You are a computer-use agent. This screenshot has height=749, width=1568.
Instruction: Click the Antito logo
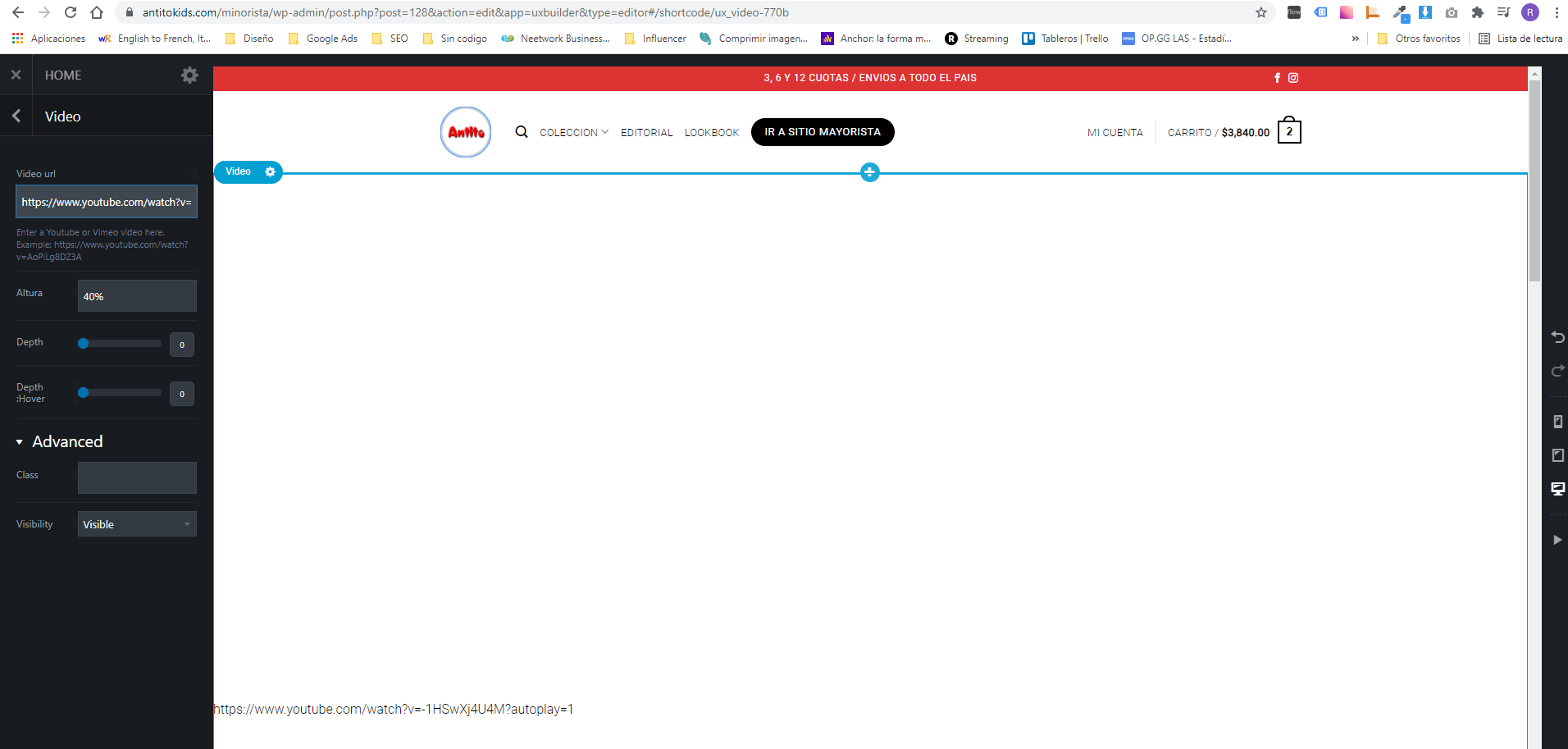click(x=466, y=132)
